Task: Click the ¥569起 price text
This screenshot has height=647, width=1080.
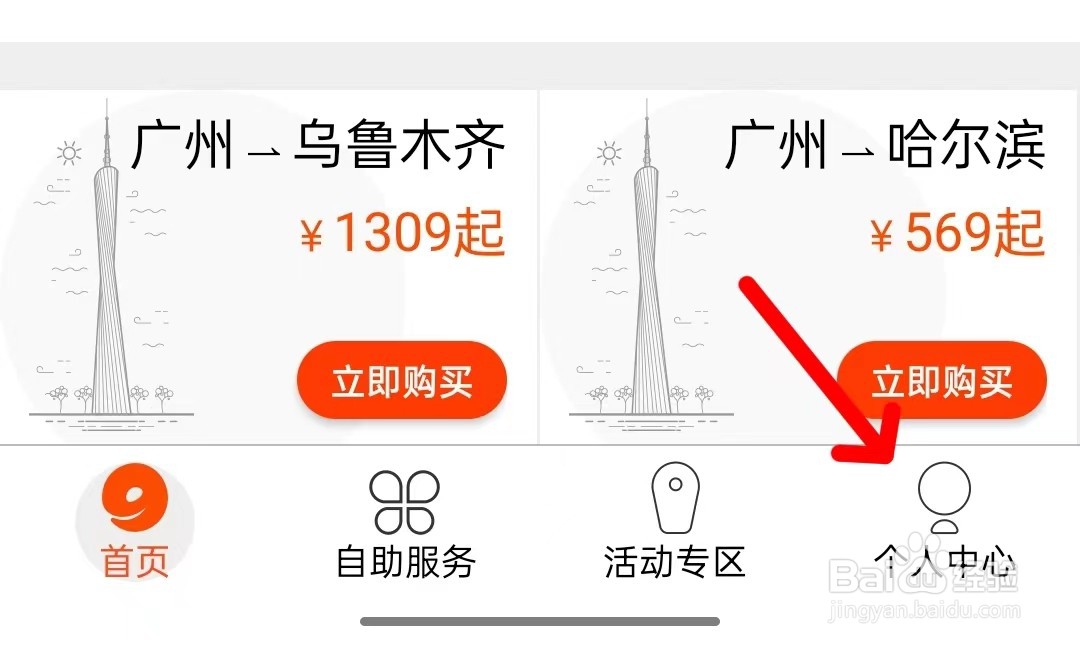Action: point(957,232)
